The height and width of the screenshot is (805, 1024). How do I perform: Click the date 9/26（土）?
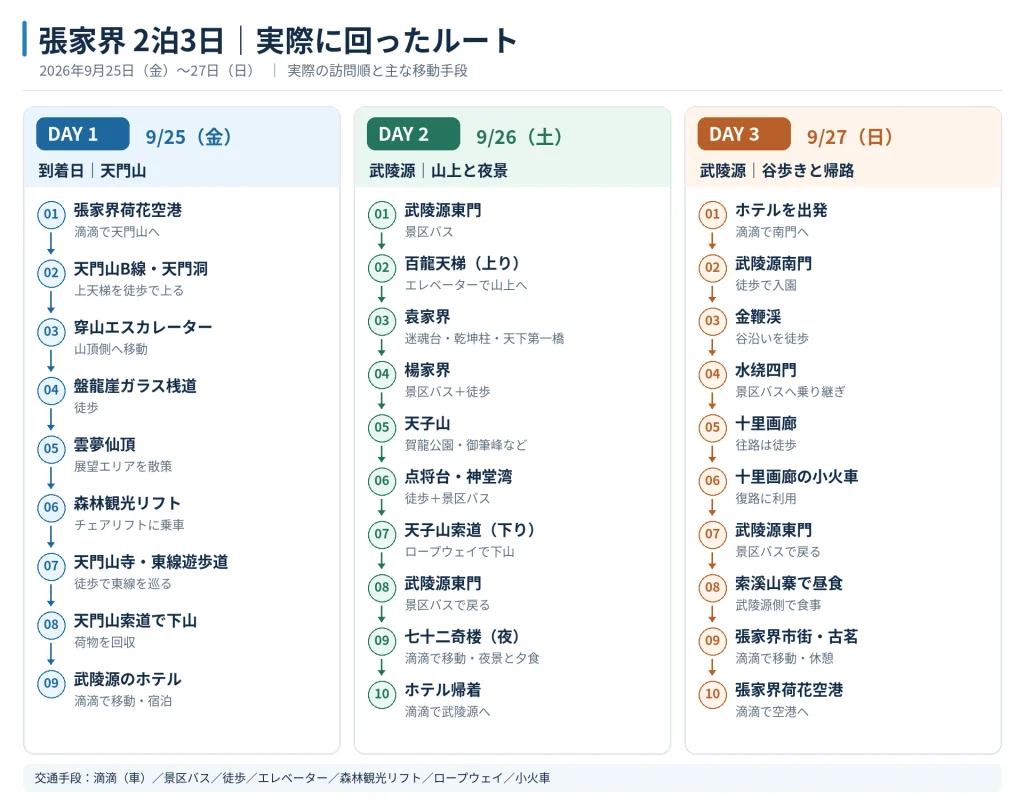click(519, 137)
